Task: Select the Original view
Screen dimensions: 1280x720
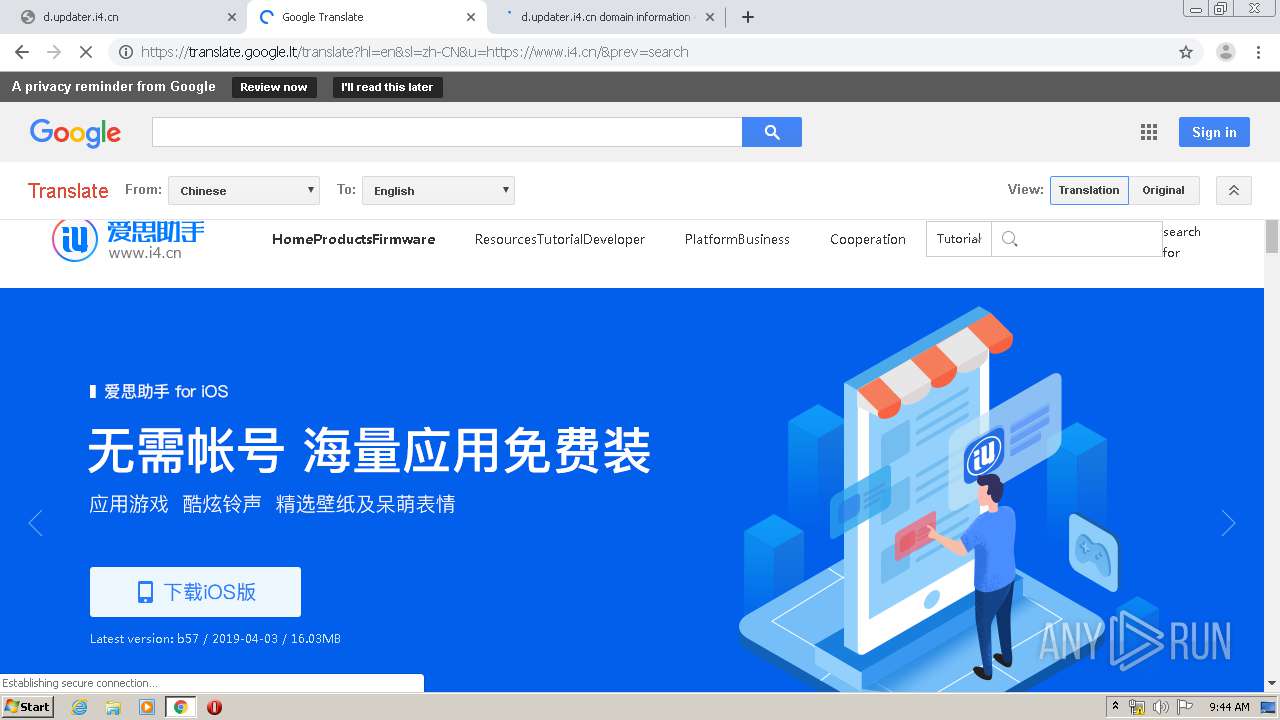Action: point(1164,190)
